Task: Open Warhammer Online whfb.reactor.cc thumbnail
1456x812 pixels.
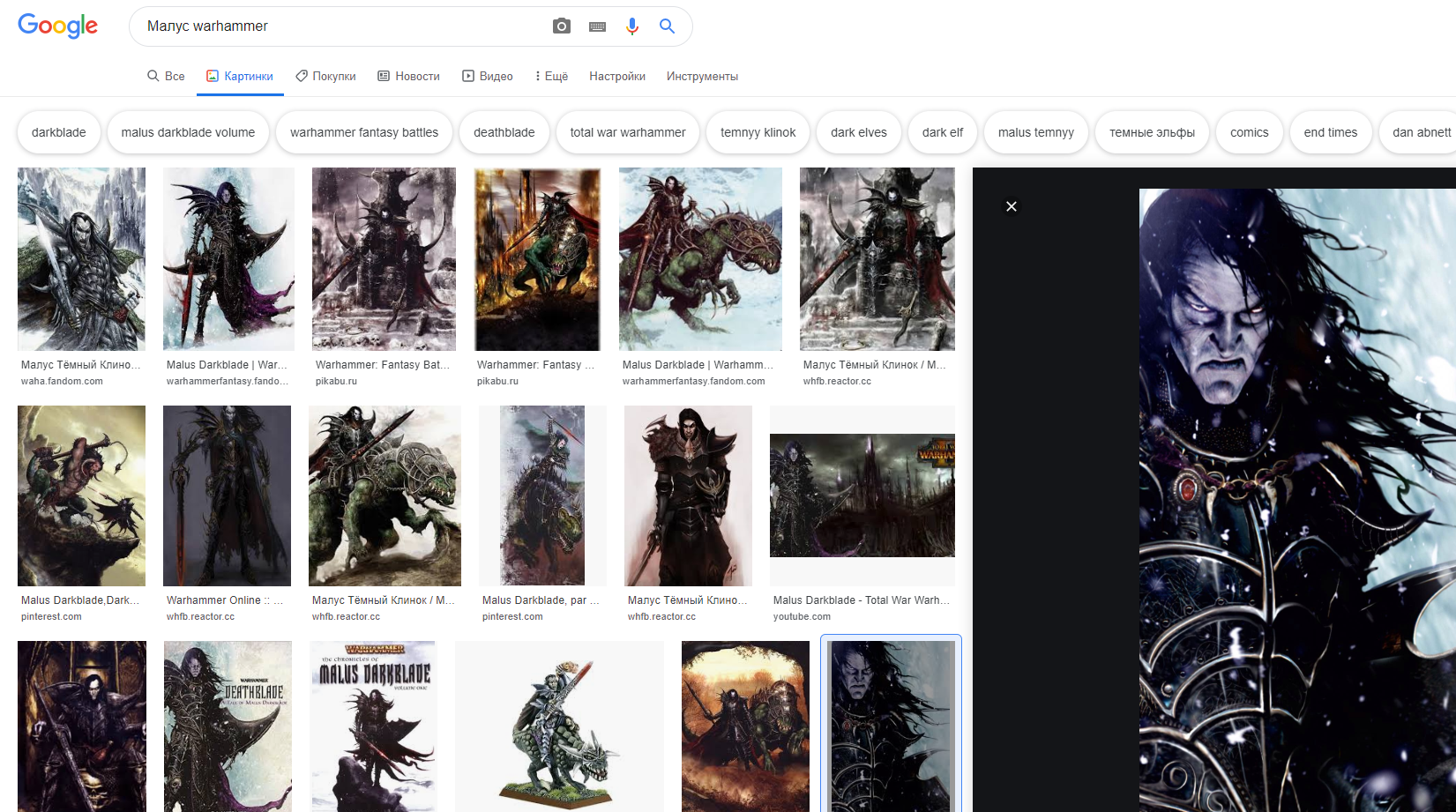Action: pyautogui.click(x=227, y=495)
